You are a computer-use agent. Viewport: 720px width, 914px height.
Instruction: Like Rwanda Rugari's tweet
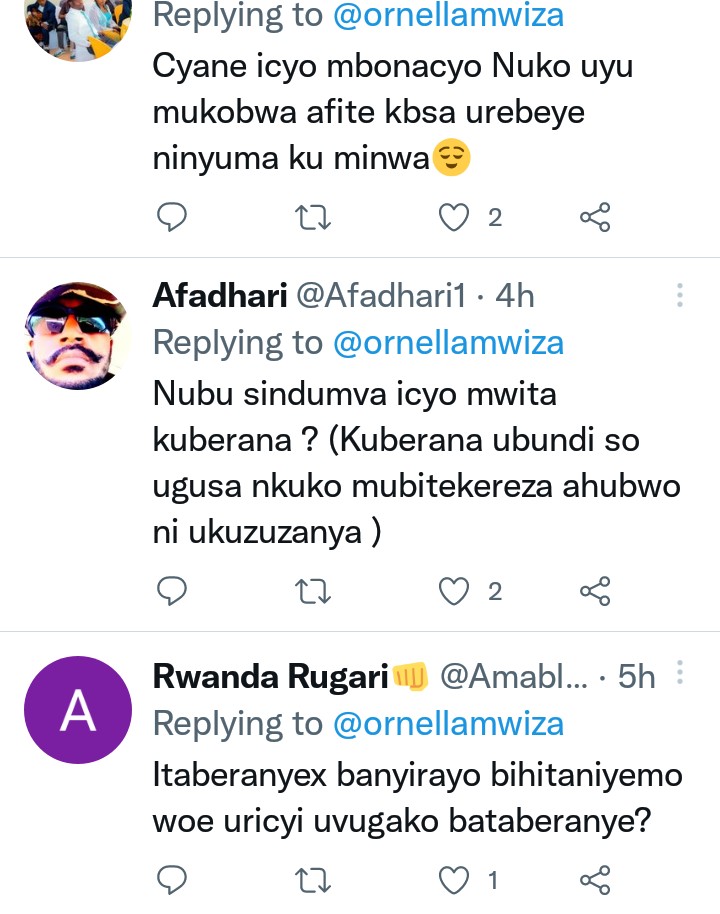tap(455, 880)
